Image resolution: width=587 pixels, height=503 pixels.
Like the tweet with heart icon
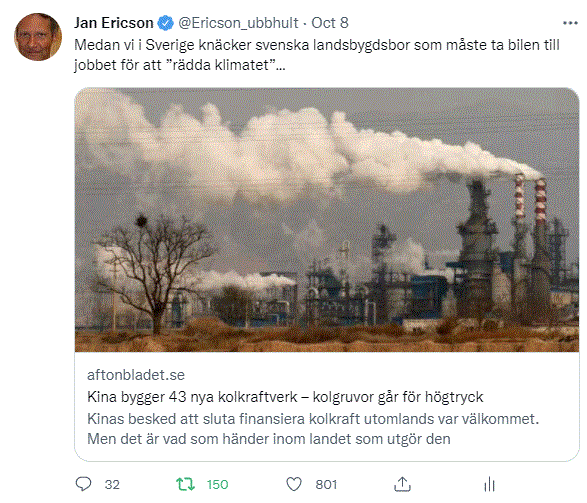(294, 484)
